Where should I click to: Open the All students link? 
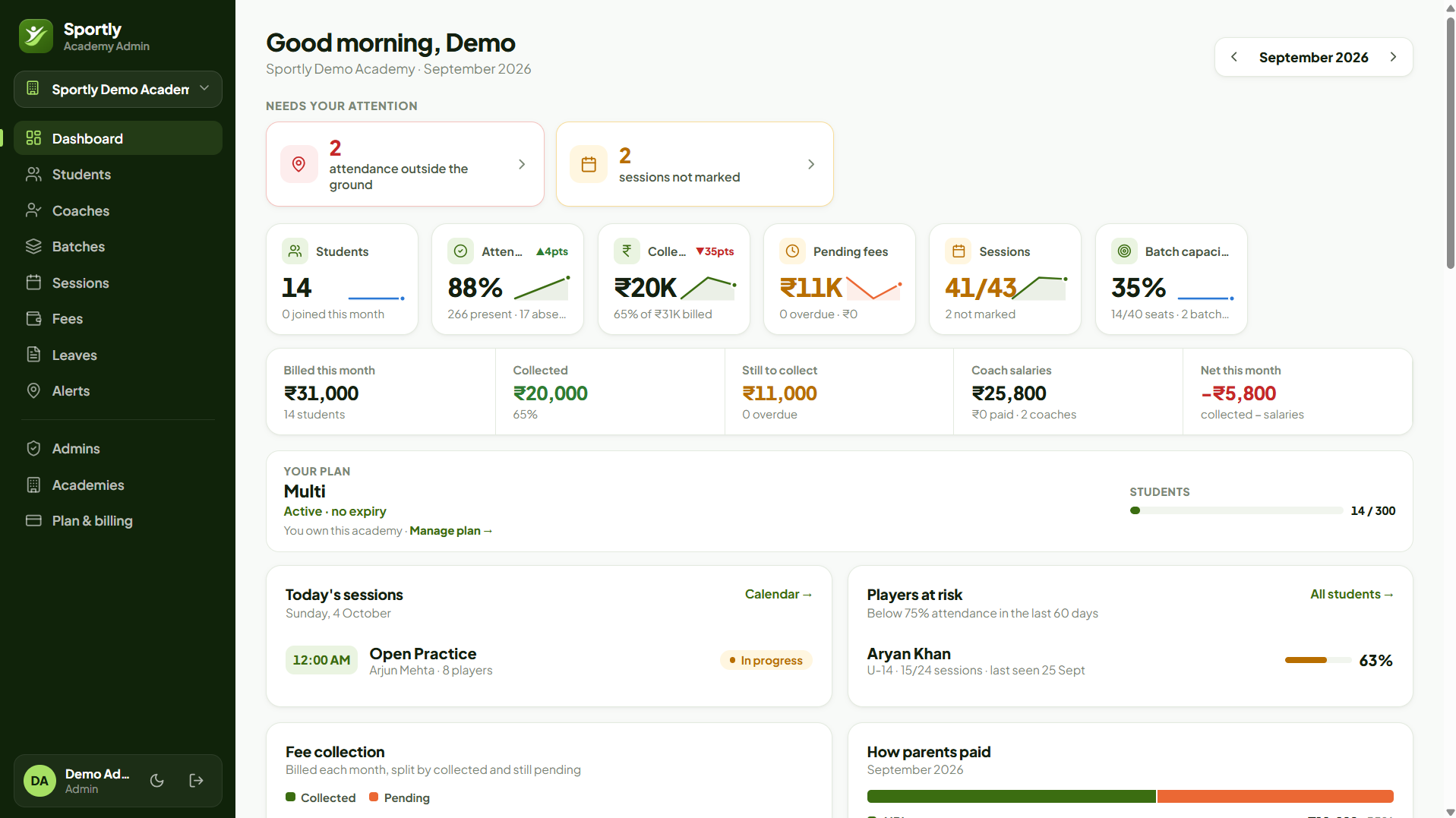(1352, 595)
